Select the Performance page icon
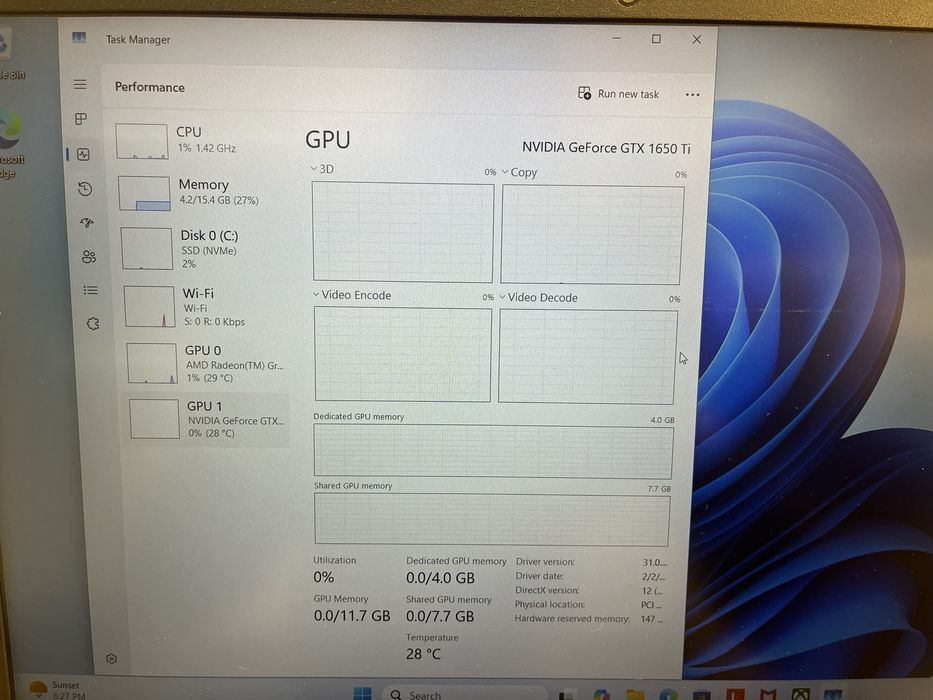Viewport: 933px width, 700px height. [x=83, y=155]
